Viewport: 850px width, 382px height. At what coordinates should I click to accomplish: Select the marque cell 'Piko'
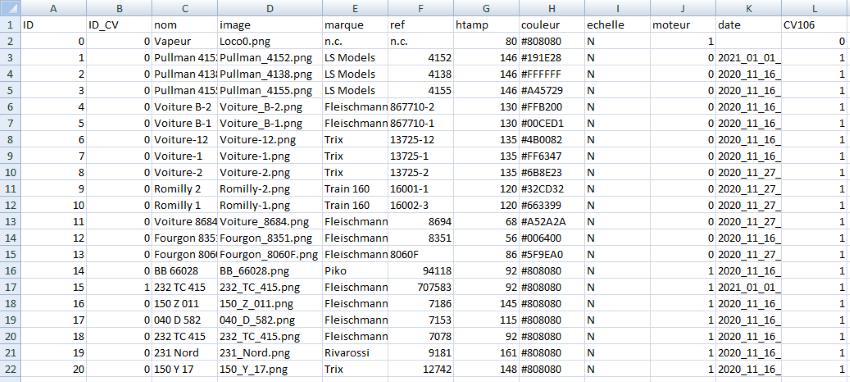tap(356, 271)
